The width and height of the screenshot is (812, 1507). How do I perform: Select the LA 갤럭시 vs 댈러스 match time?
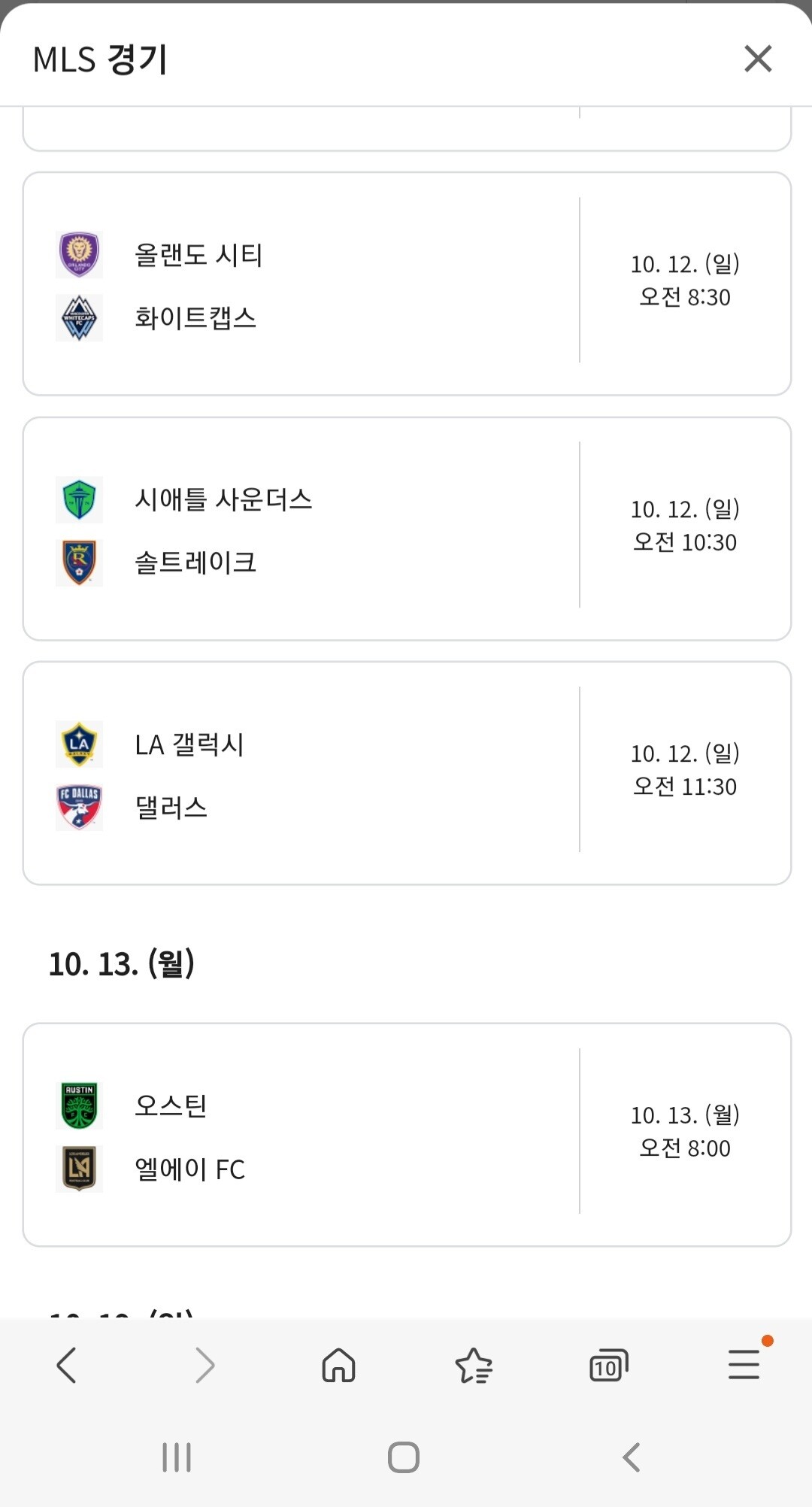point(685,770)
